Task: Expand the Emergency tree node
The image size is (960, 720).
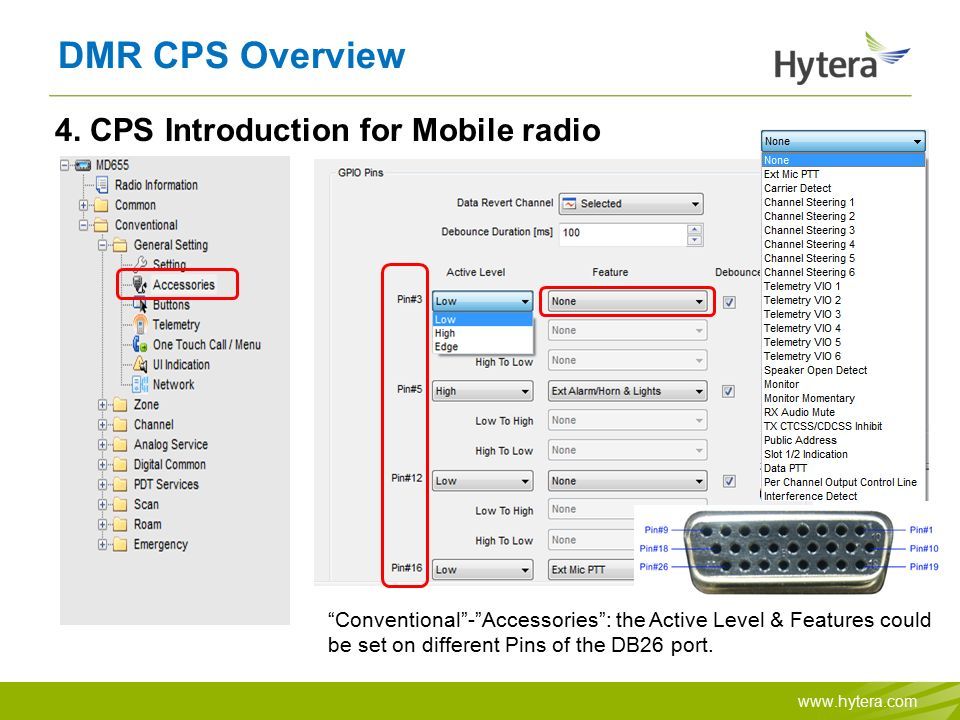Action: [x=102, y=545]
